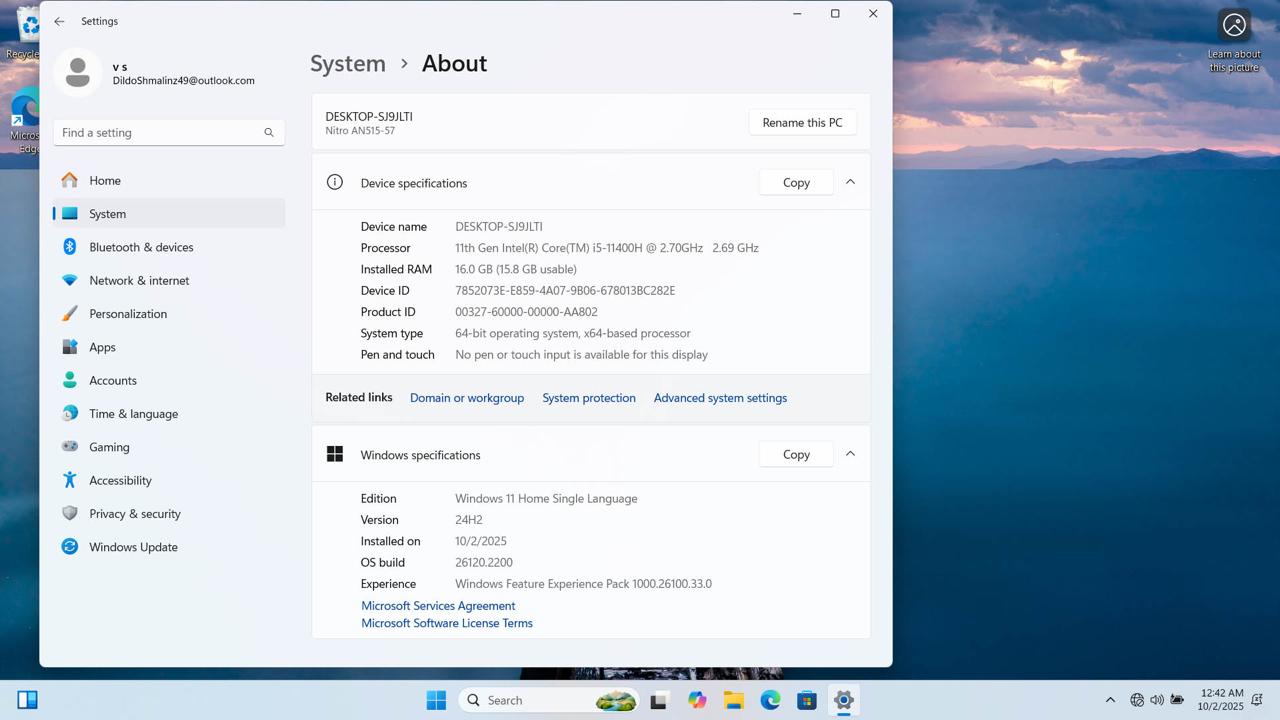1280x720 pixels.
Task: Open Time & language settings
Action: (133, 414)
